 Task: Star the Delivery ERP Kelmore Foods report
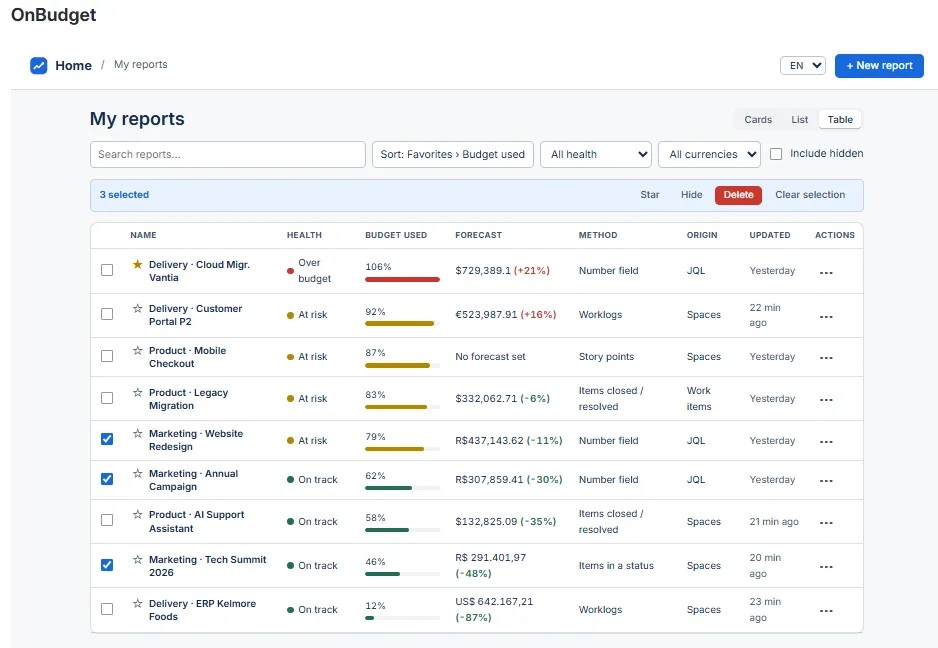pos(138,603)
